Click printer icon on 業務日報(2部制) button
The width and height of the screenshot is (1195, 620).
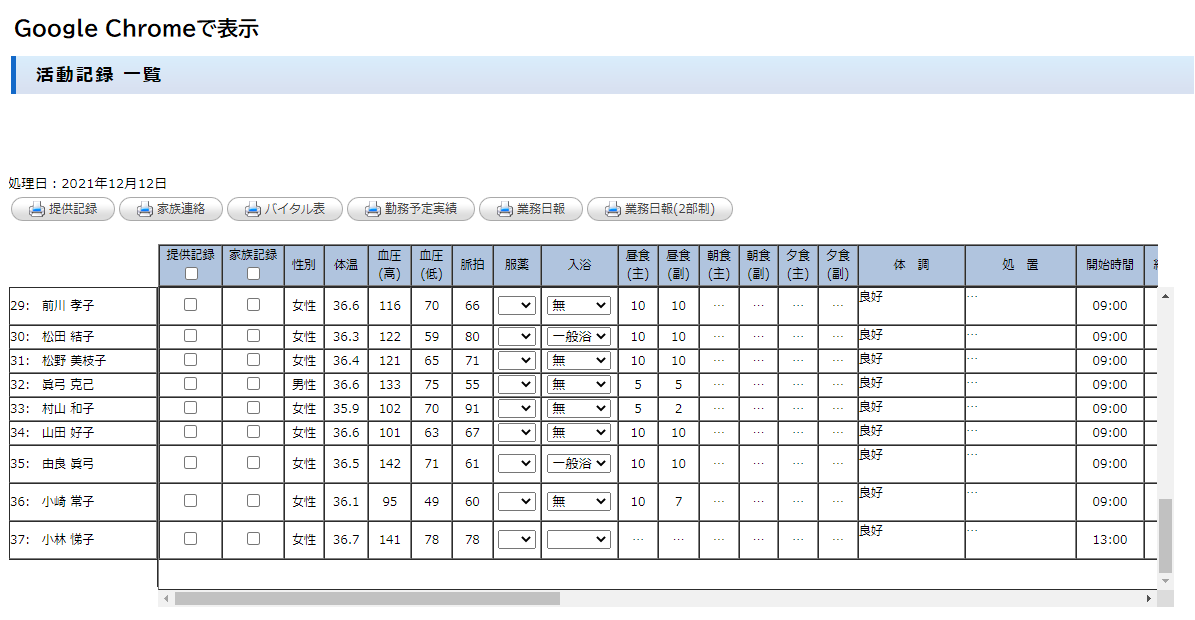tap(613, 210)
